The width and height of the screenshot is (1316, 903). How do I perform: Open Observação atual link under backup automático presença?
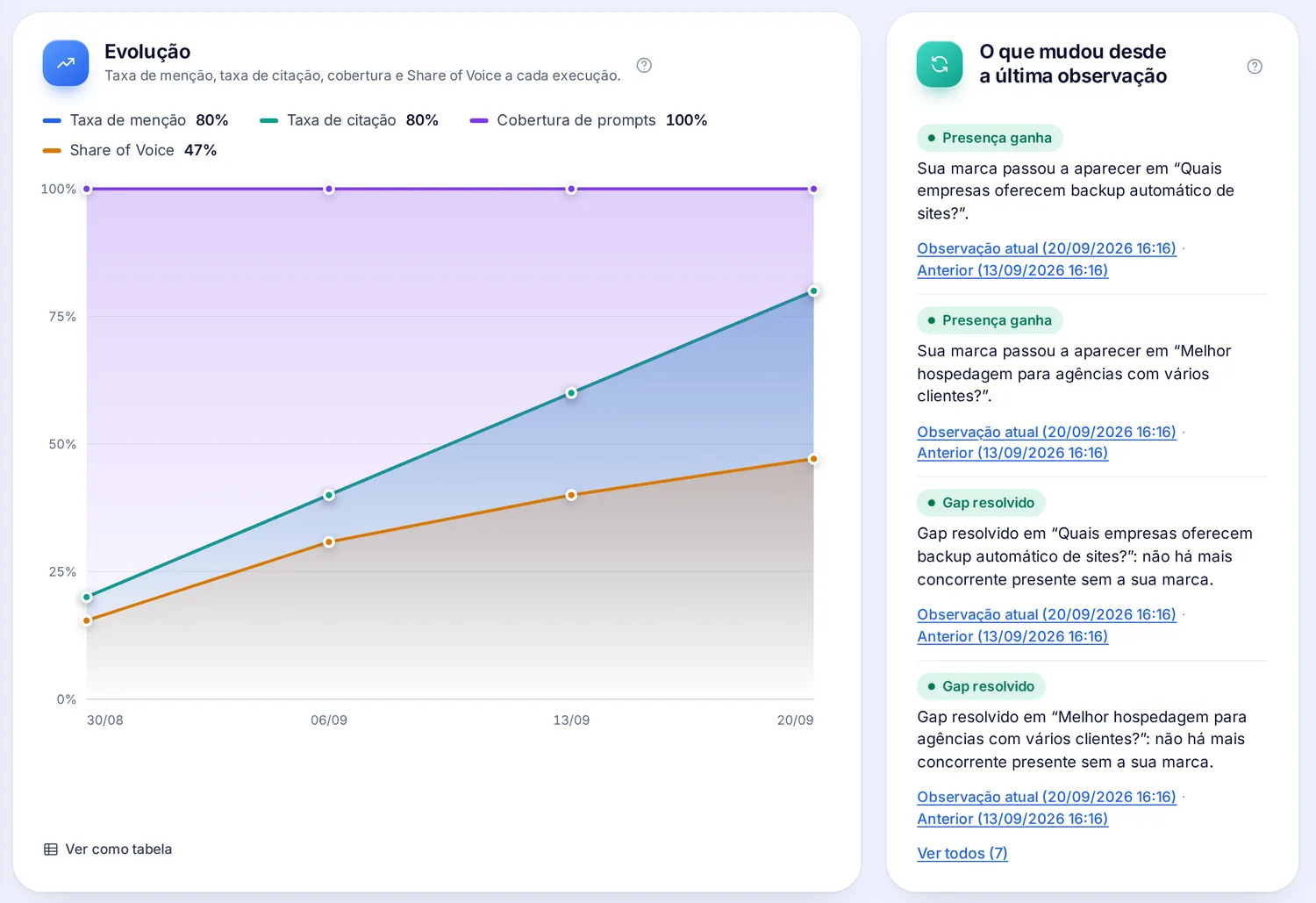pos(1047,248)
